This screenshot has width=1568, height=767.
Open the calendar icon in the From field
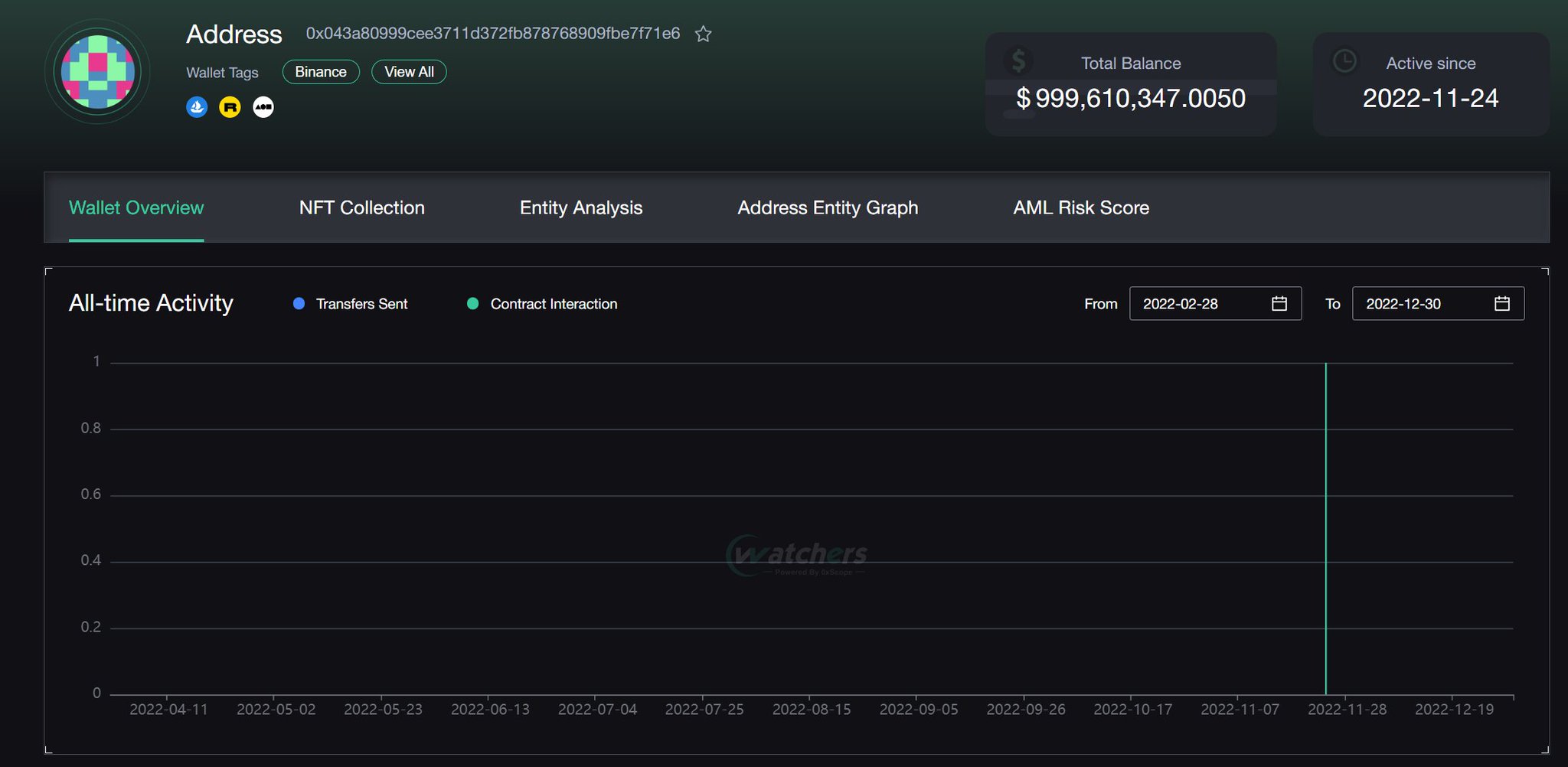pos(1279,303)
